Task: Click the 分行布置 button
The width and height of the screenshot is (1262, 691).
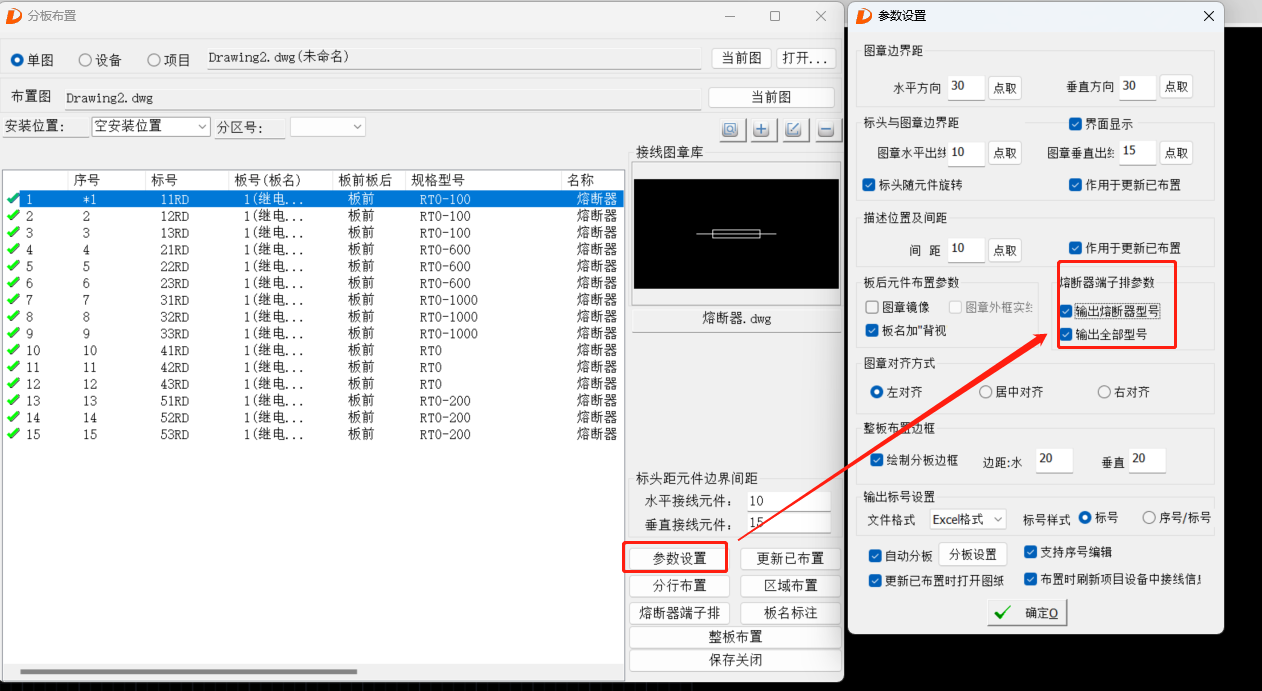Action: (679, 585)
